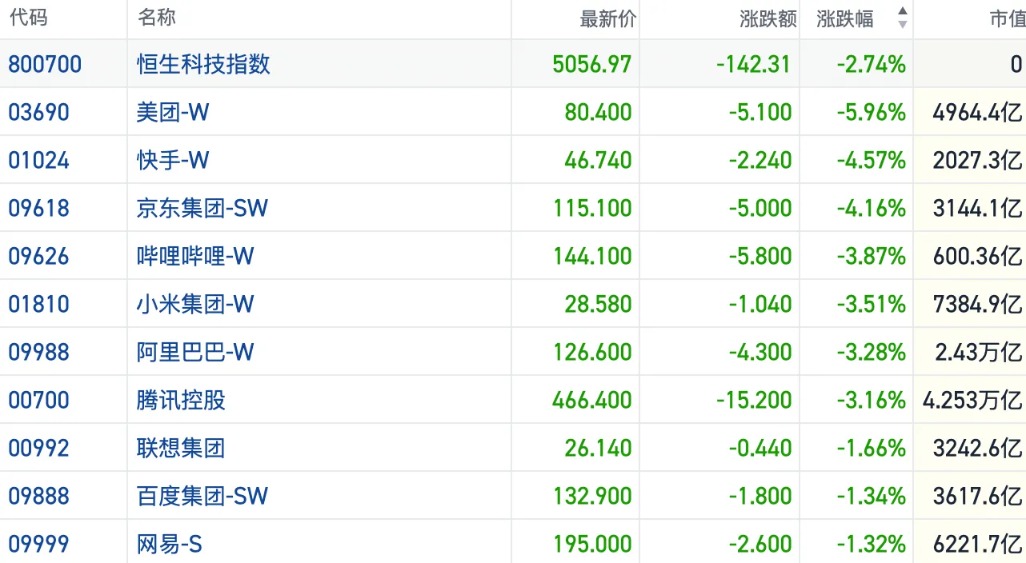Select the 京东集团-SW stock name
This screenshot has height=563, width=1026.
(x=202, y=208)
